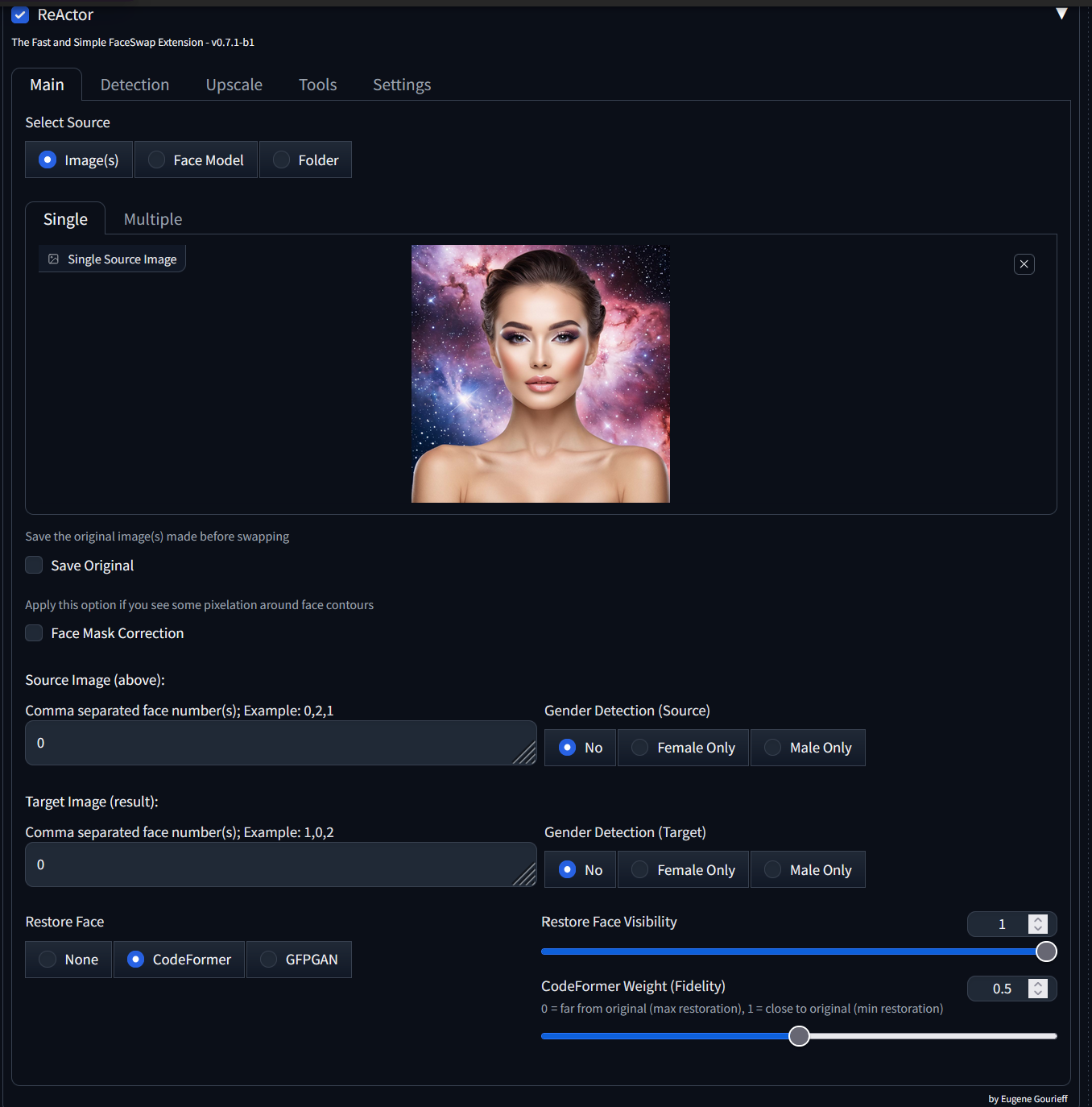The width and height of the screenshot is (1092, 1107).
Task: Open the Settings tab
Action: point(402,84)
